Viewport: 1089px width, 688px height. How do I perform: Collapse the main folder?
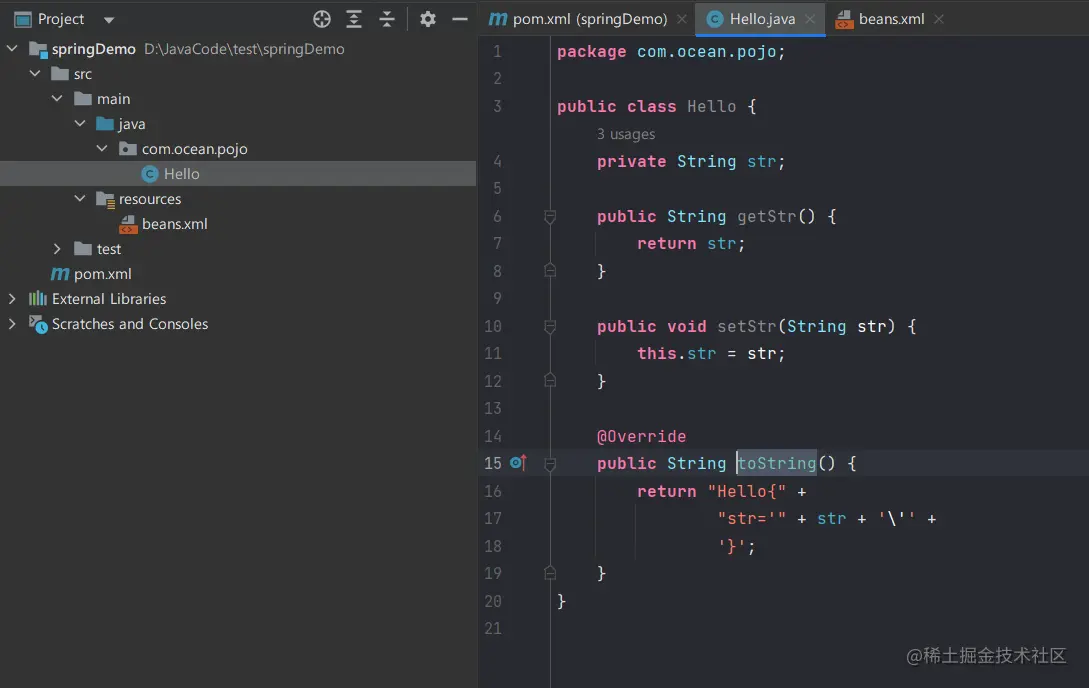click(57, 99)
